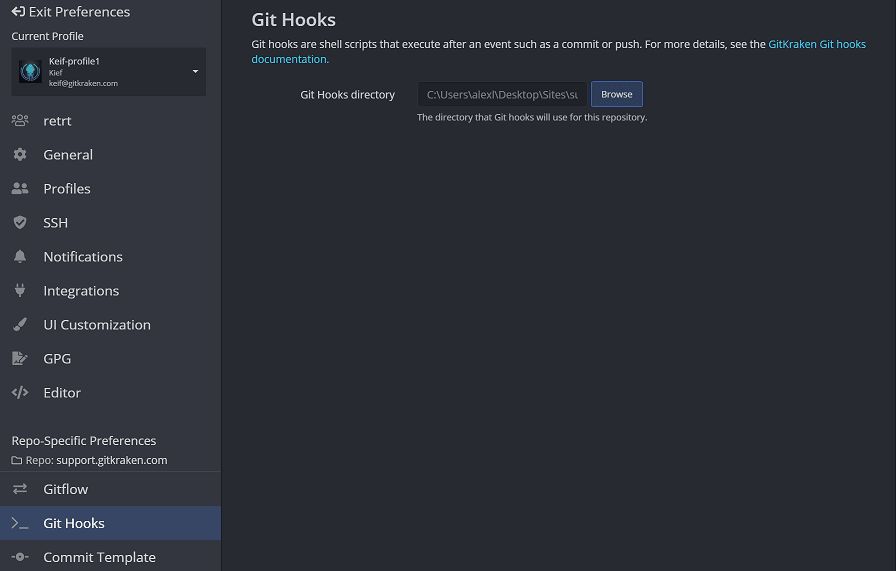Open the Notifications preferences section

[83, 257]
